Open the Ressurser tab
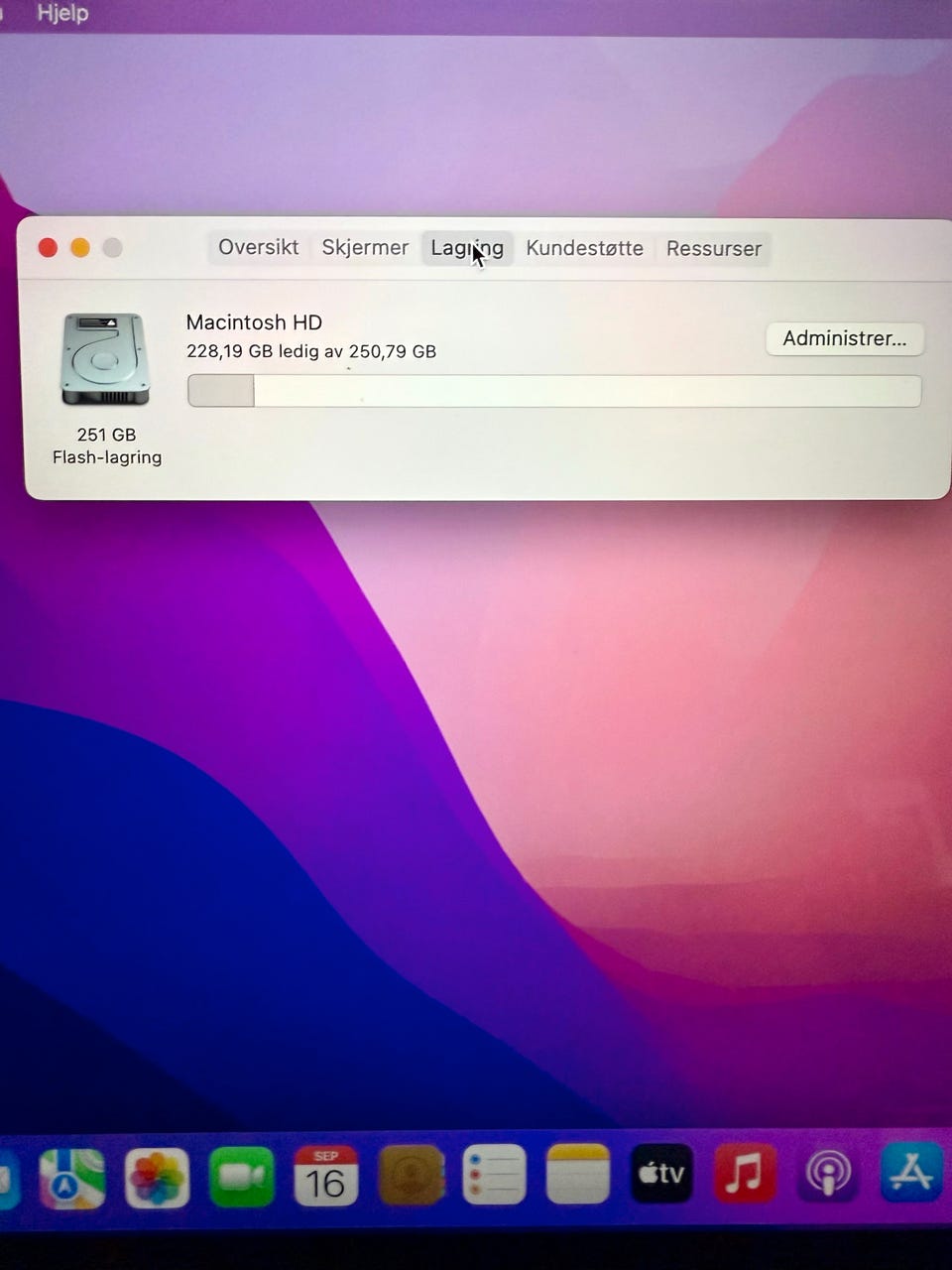 714,249
